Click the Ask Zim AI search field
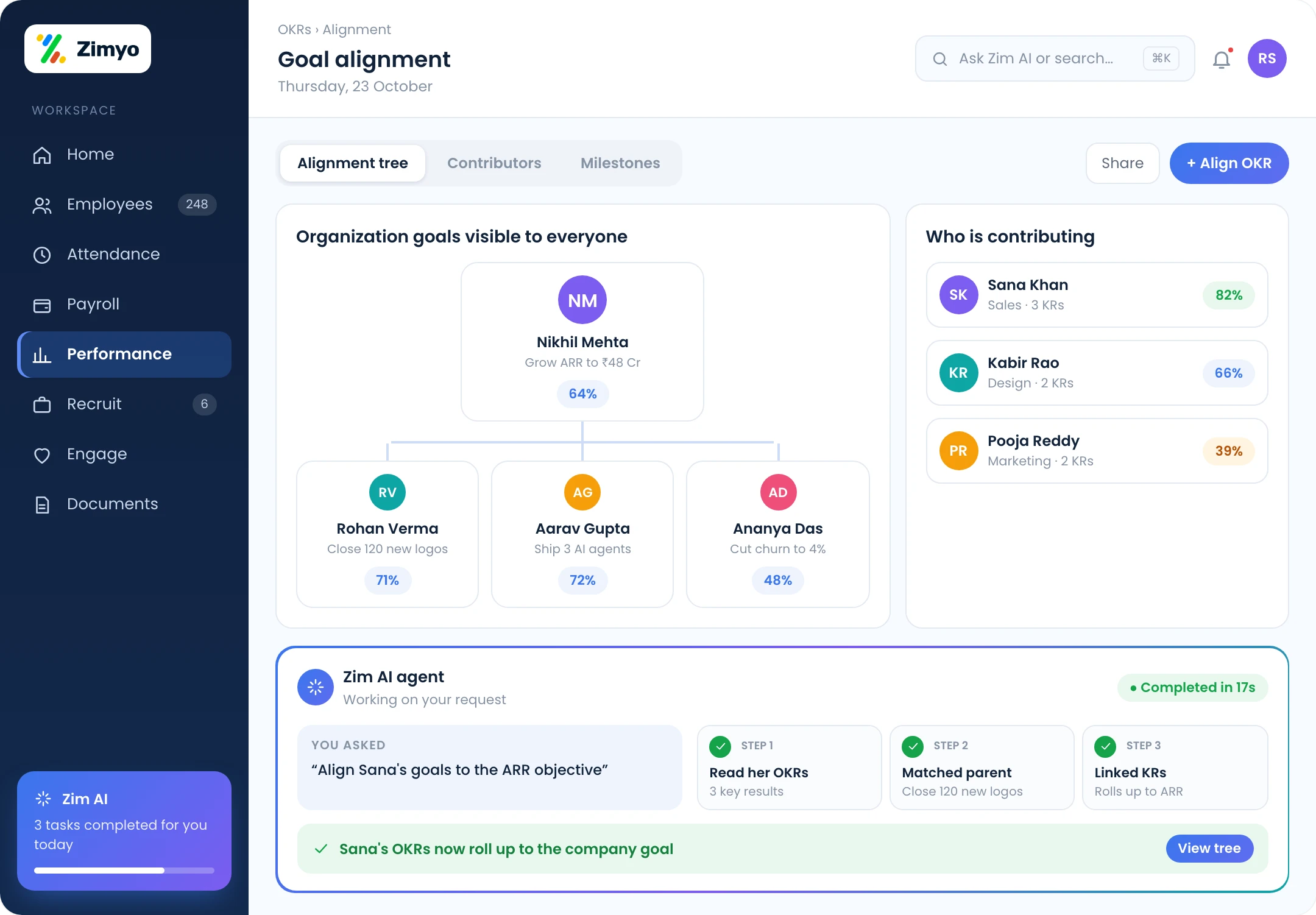1316x915 pixels. [1055, 58]
